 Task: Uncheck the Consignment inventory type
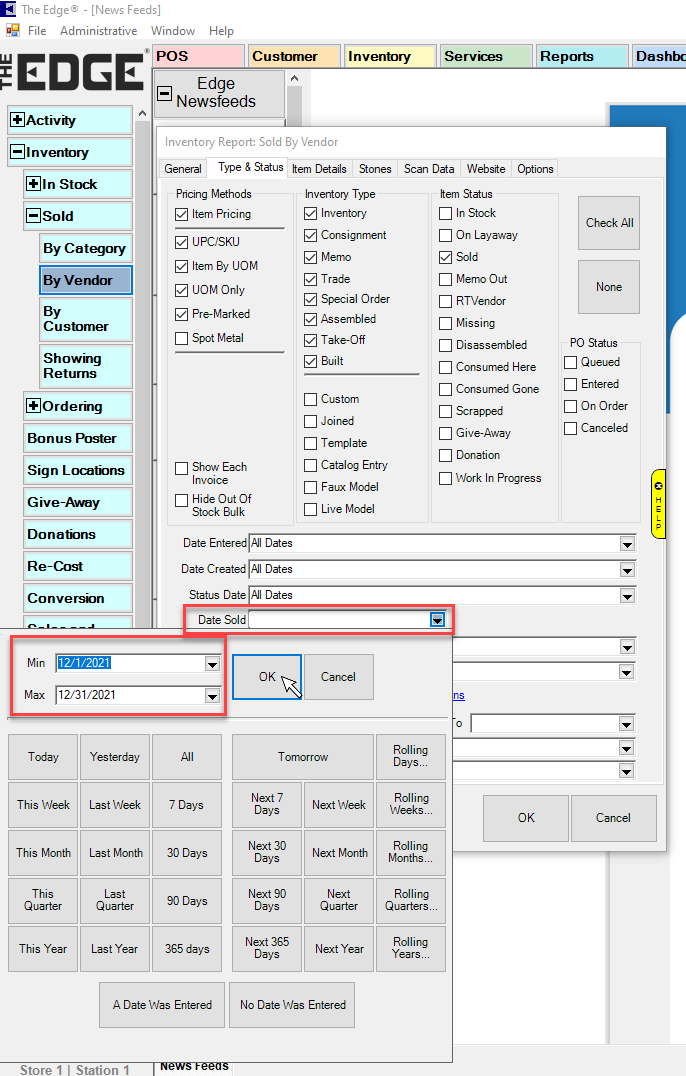pos(311,235)
